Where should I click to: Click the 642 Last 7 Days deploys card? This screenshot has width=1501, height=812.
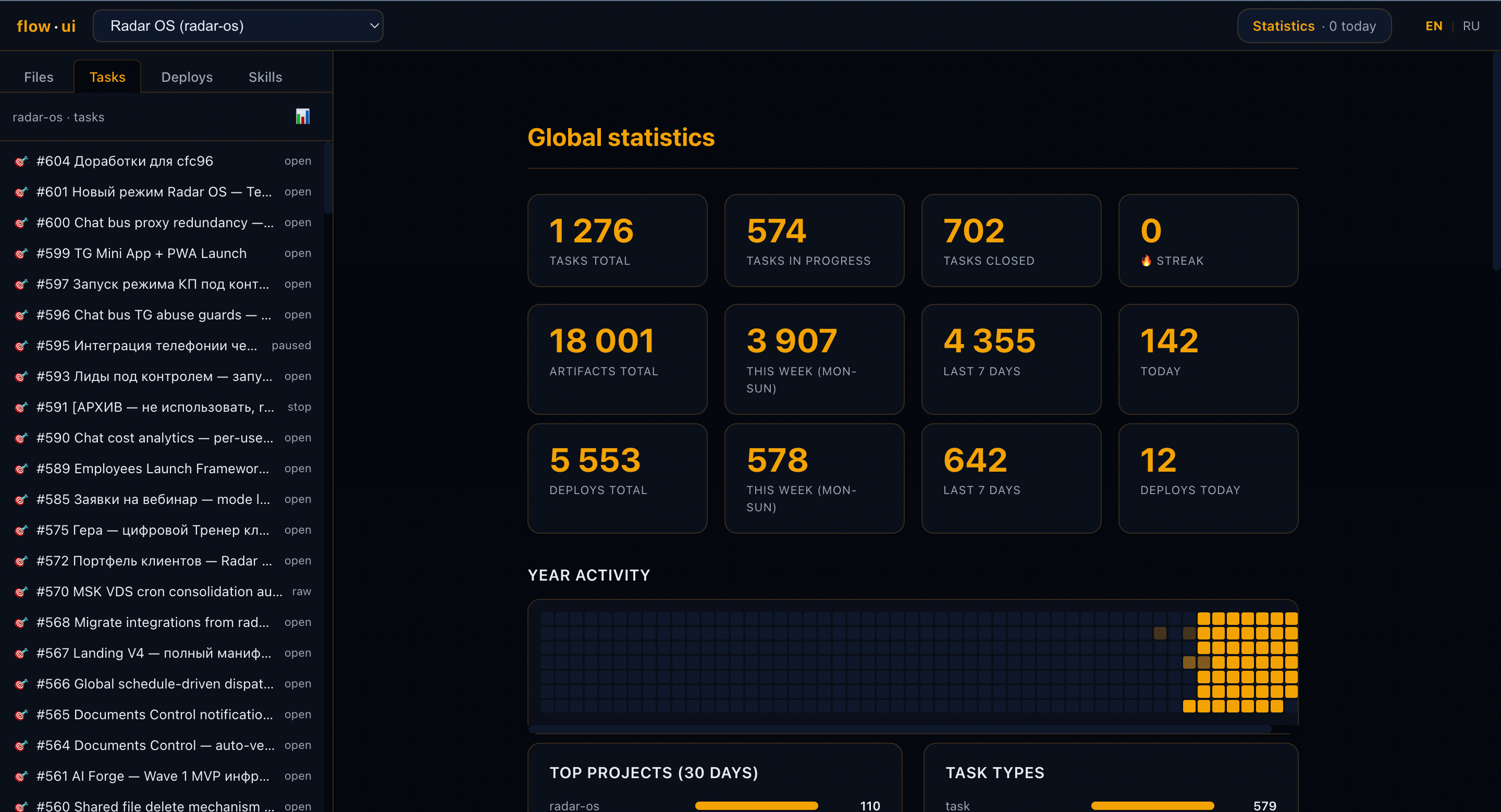point(1011,478)
